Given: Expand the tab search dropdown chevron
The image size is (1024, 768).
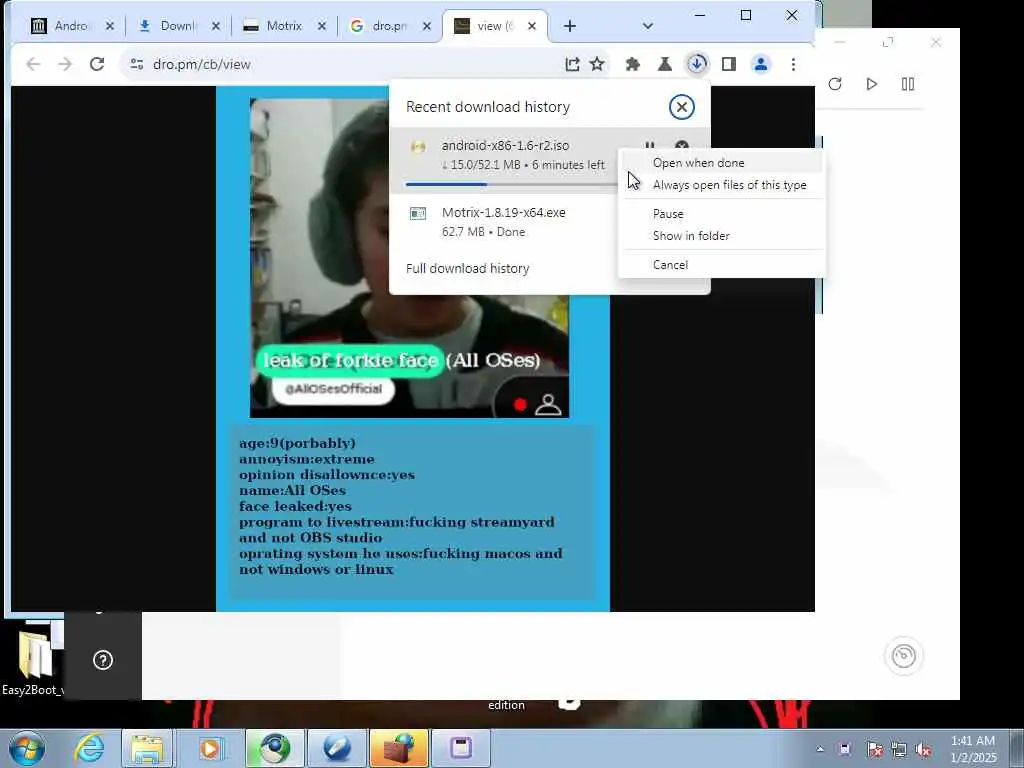Looking at the screenshot, I should point(647,25).
